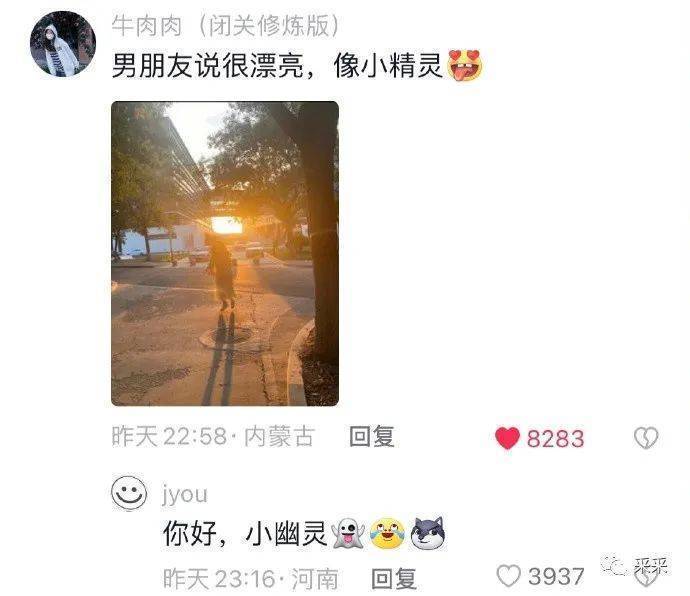Tap the 3937 like count
This screenshot has width=690, height=596.
click(x=556, y=576)
